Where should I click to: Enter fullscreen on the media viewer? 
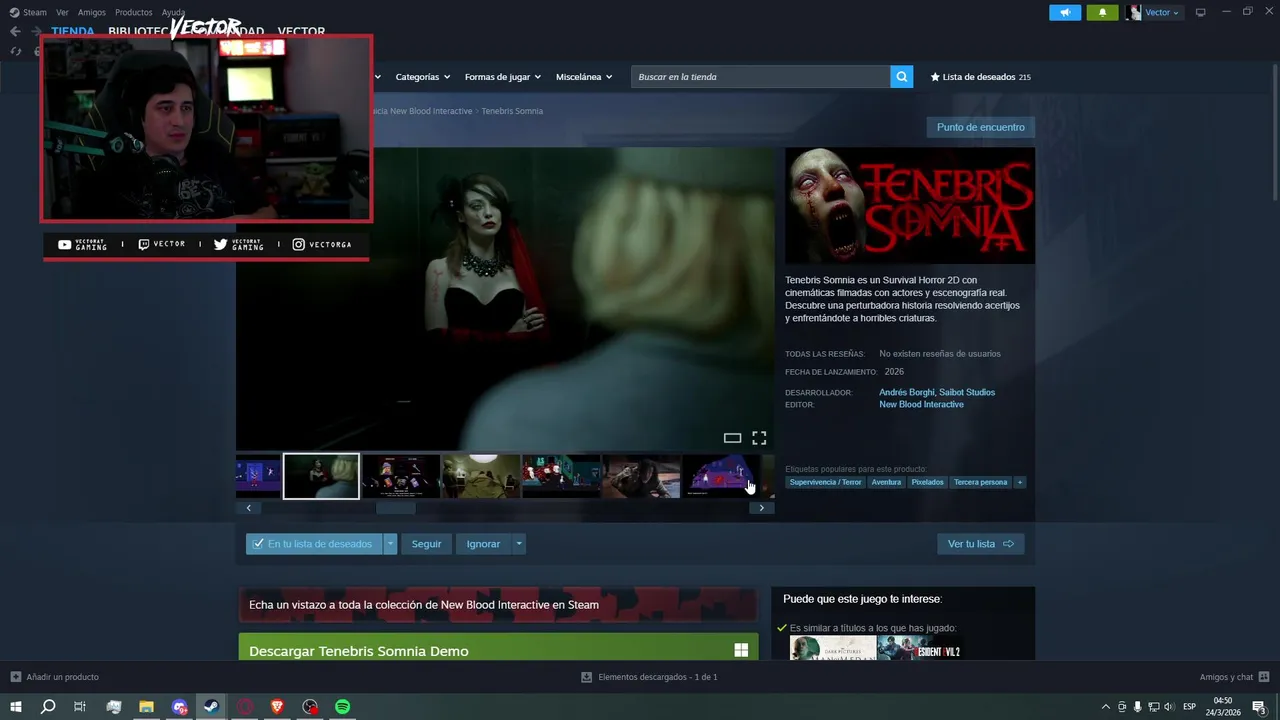759,438
